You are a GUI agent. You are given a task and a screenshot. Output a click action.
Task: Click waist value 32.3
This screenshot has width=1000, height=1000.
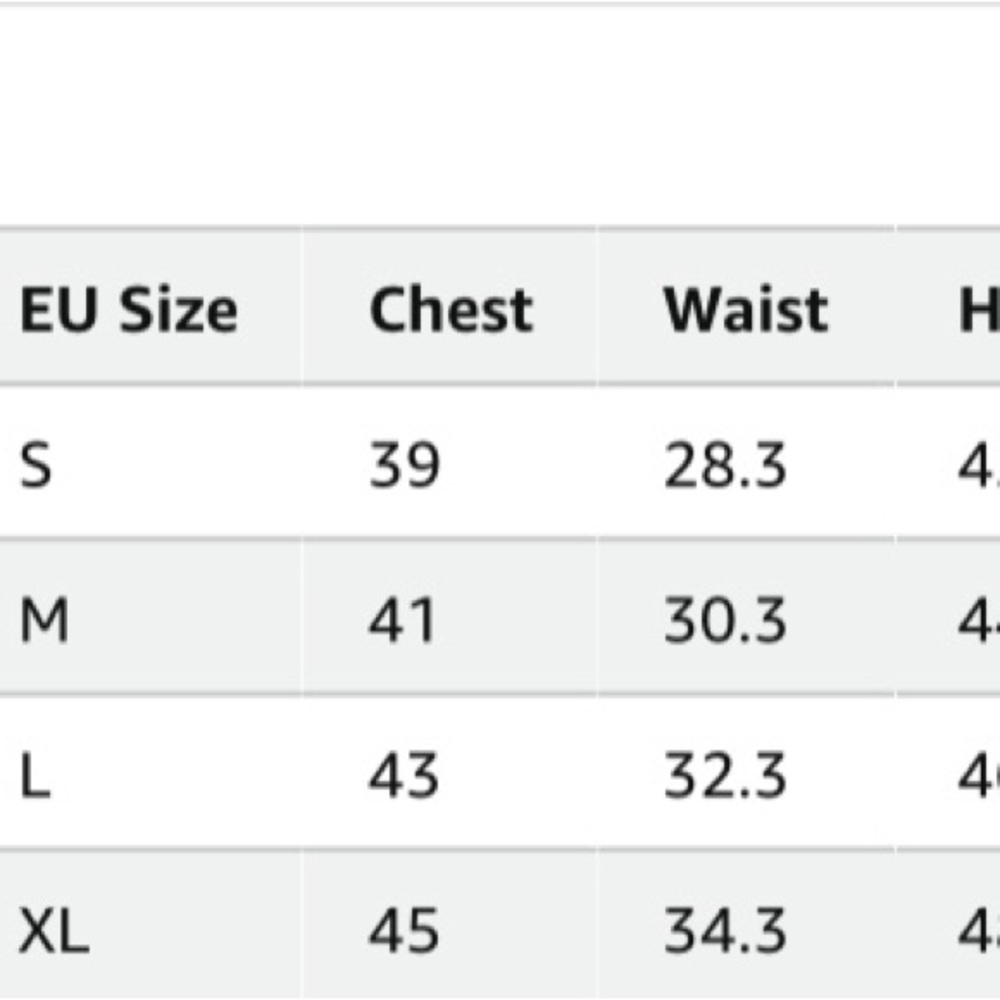(725, 775)
